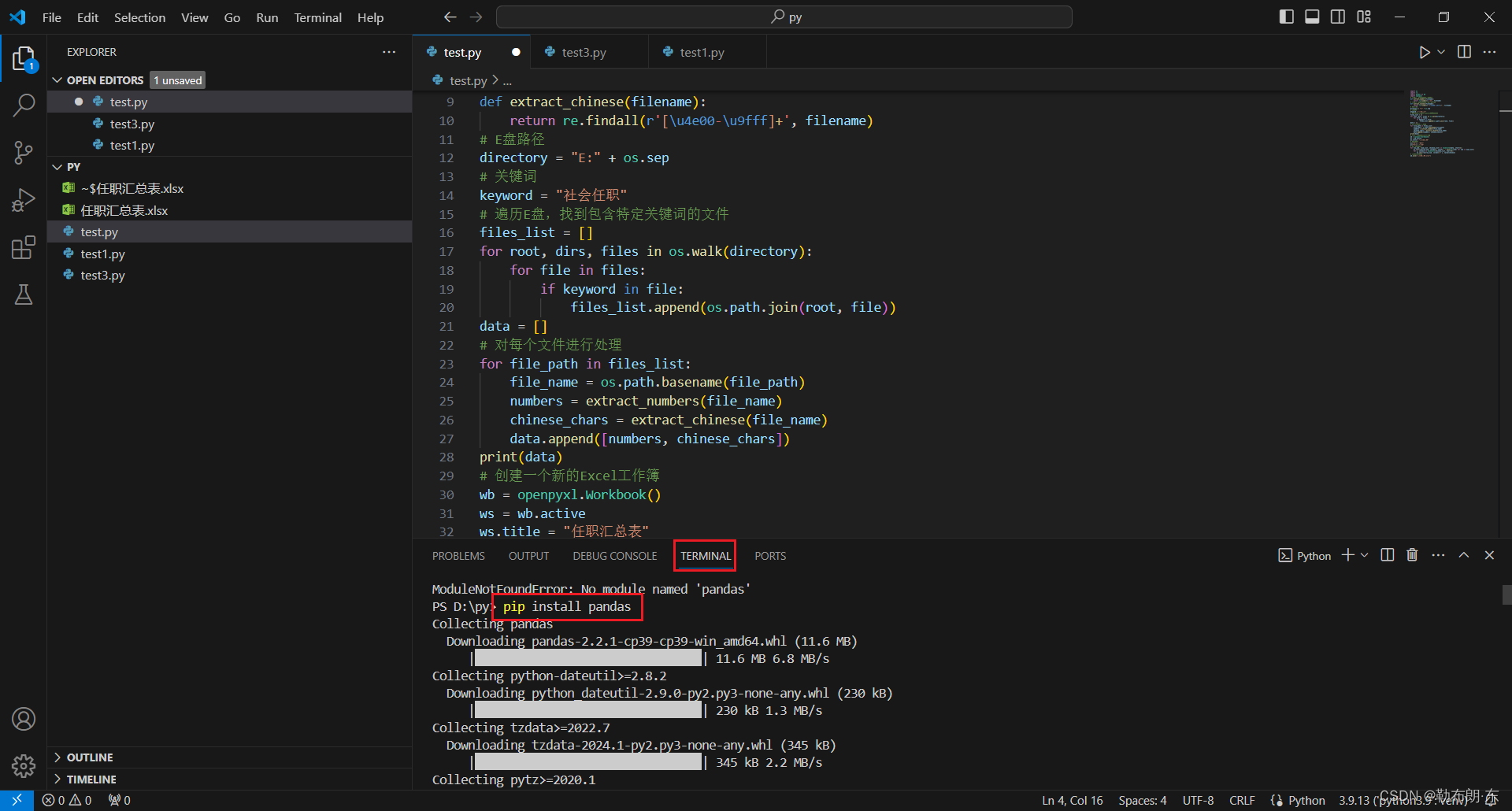Image resolution: width=1512 pixels, height=811 pixels.
Task: Open the Search view in activity bar
Action: (24, 105)
